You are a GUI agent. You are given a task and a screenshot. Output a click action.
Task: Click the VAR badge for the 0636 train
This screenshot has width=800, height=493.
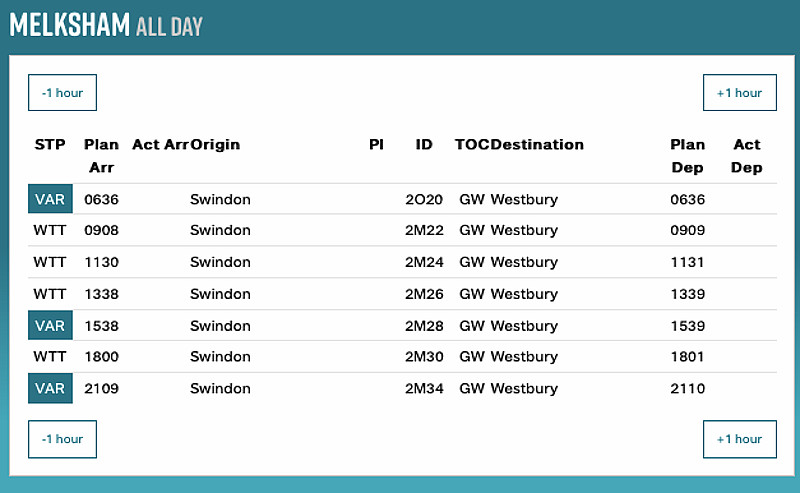(x=50, y=199)
